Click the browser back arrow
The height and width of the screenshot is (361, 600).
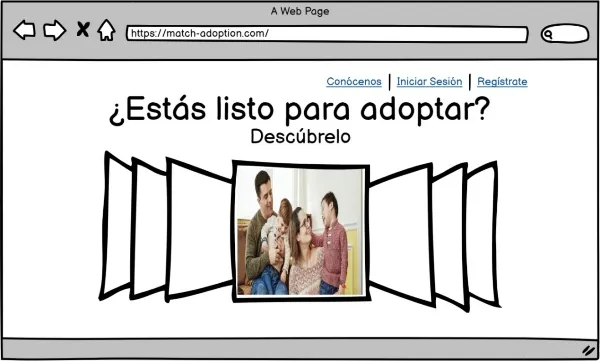pos(24,30)
